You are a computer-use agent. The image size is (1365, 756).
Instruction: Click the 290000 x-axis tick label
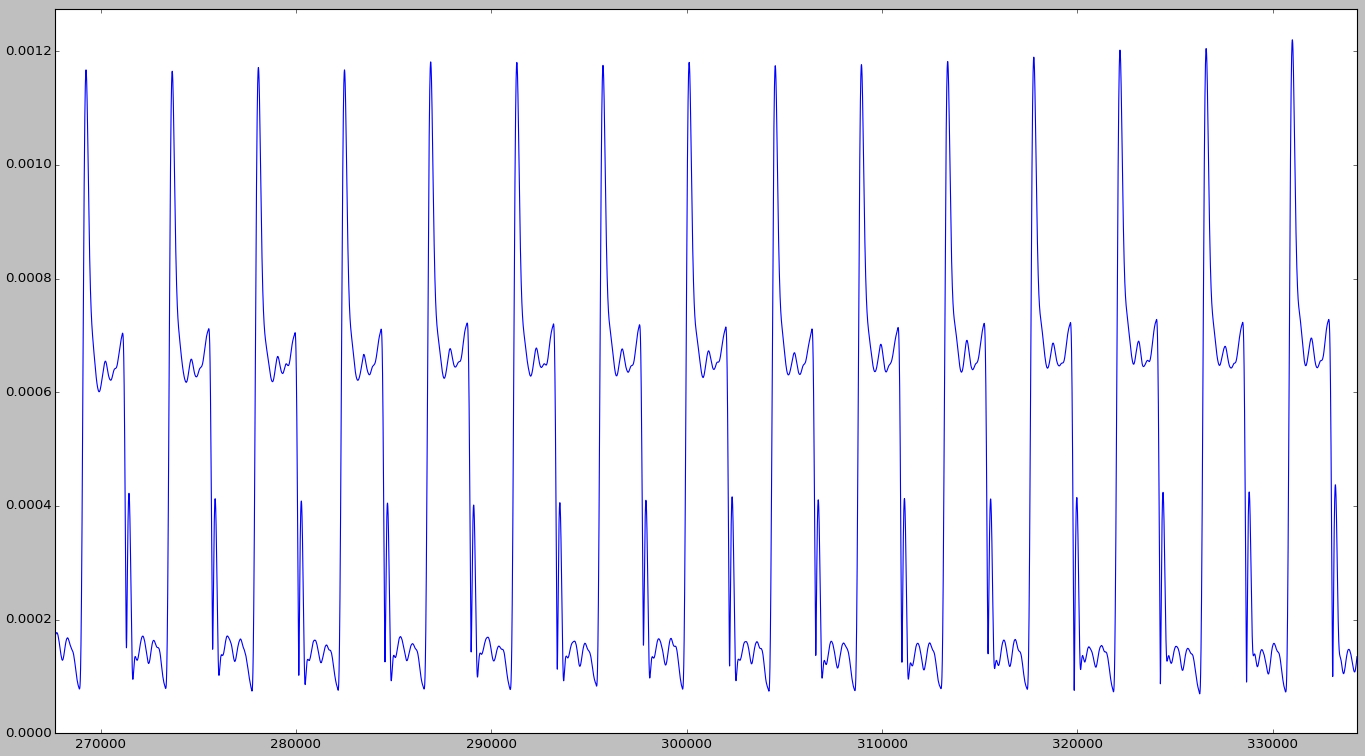[x=490, y=746]
